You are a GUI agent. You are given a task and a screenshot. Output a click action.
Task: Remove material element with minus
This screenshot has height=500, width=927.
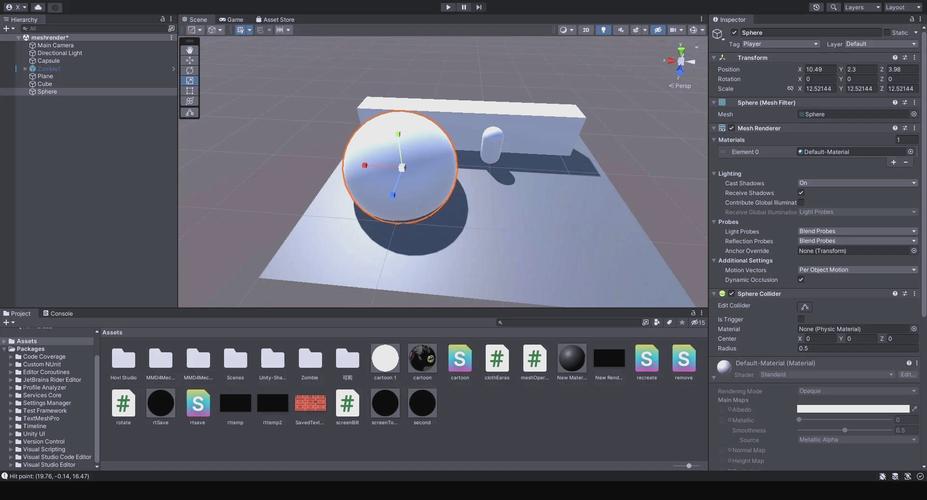pos(906,163)
